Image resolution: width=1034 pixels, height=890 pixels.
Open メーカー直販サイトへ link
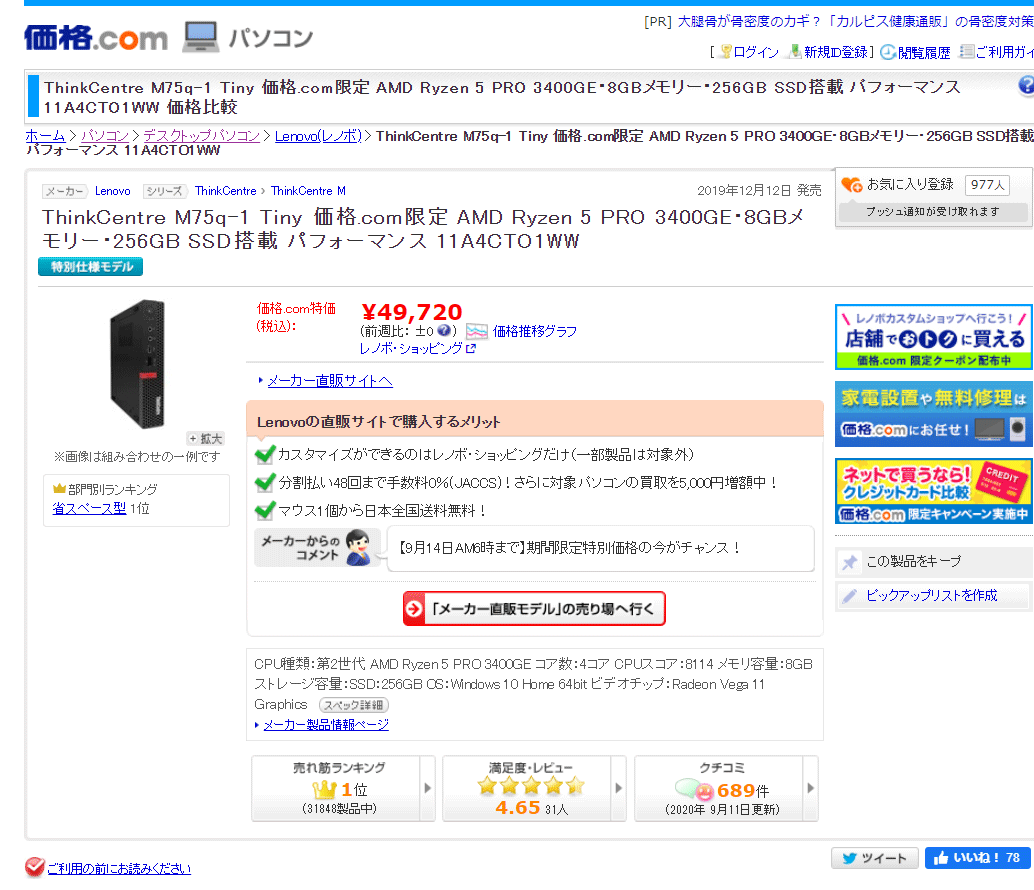(330, 381)
